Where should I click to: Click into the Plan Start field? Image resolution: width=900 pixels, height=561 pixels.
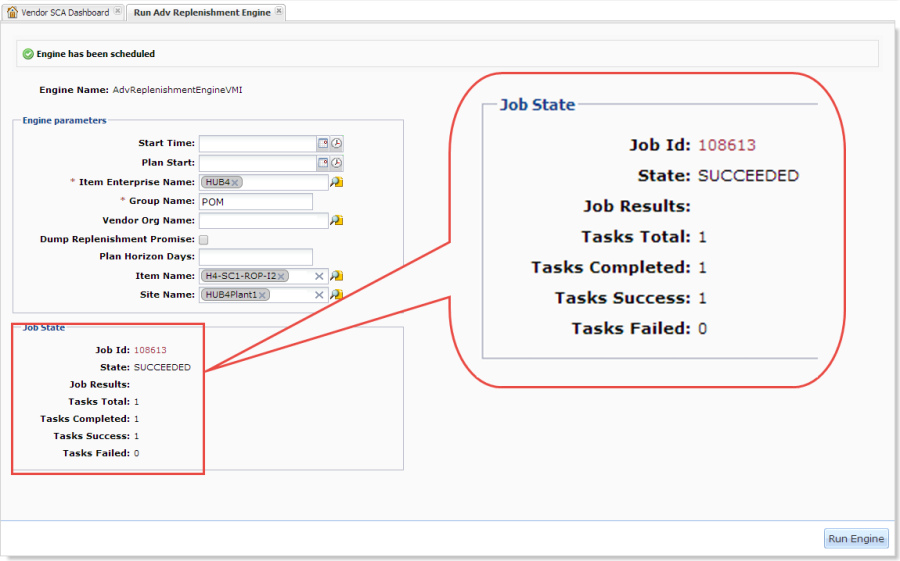(x=258, y=163)
